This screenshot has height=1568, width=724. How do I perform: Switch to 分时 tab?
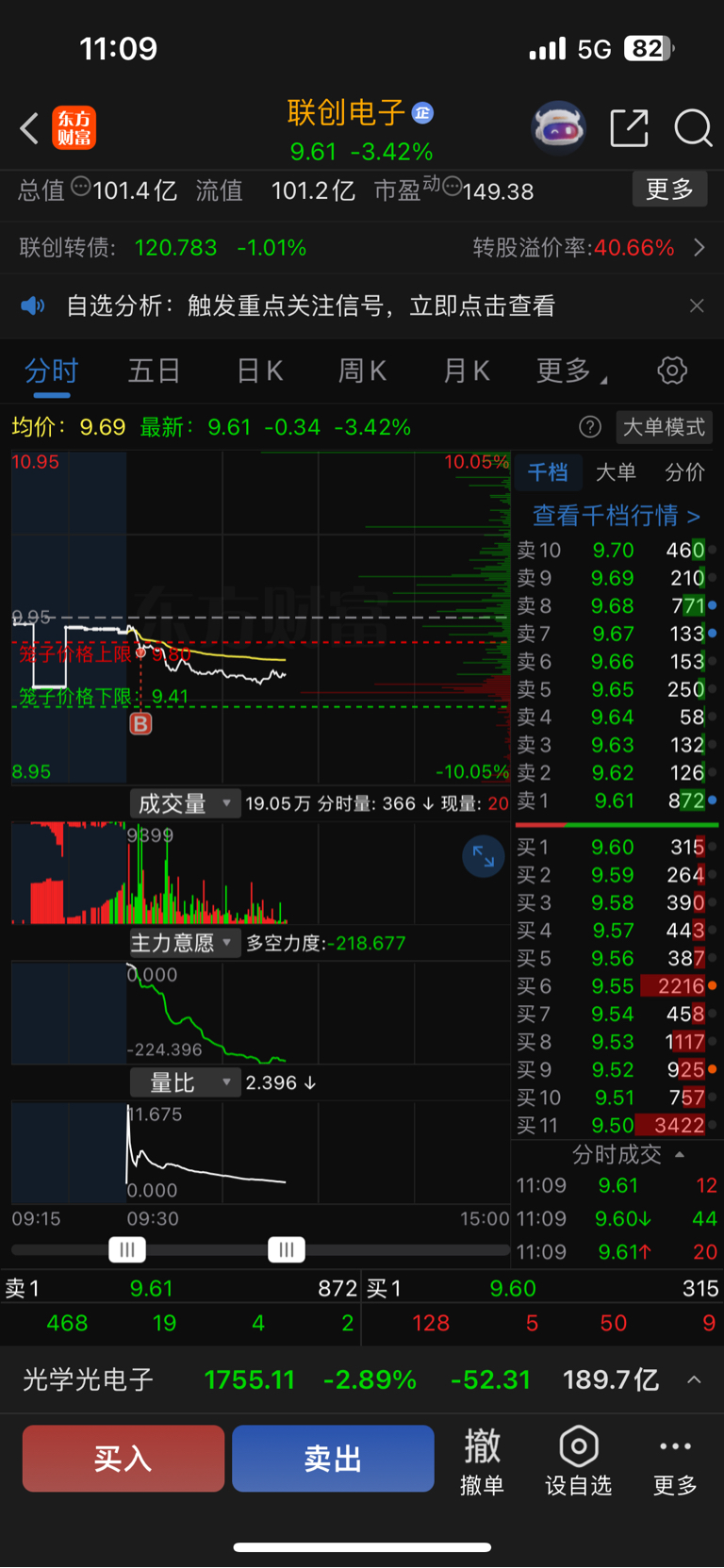point(51,371)
